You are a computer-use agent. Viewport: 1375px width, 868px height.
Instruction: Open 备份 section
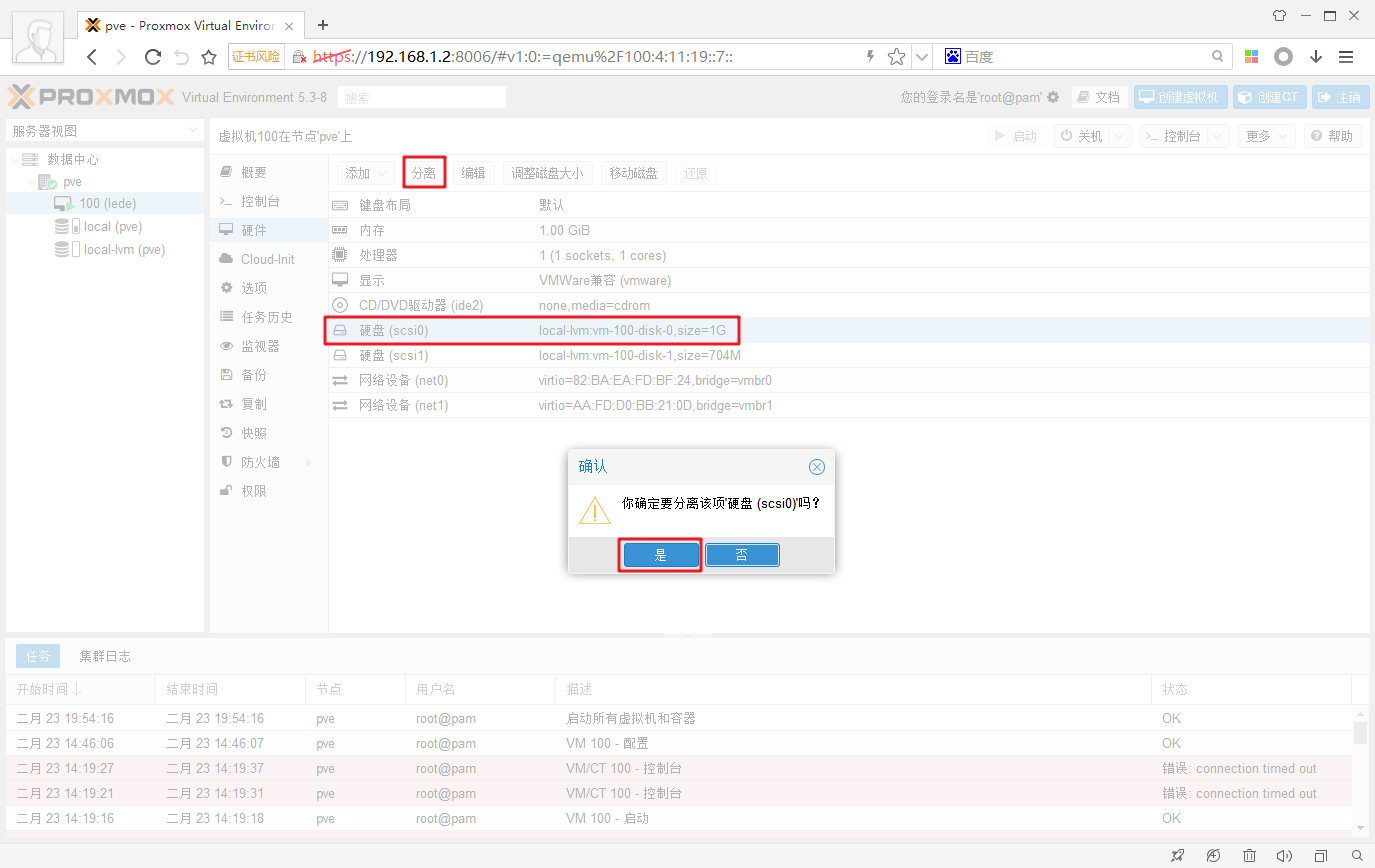(269, 375)
